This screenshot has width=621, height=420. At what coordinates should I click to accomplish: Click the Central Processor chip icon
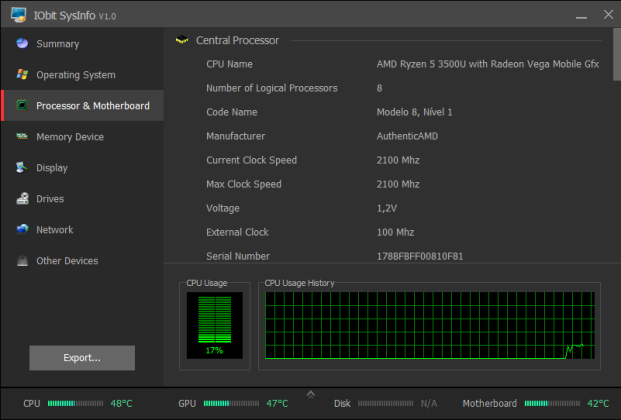click(x=182, y=40)
